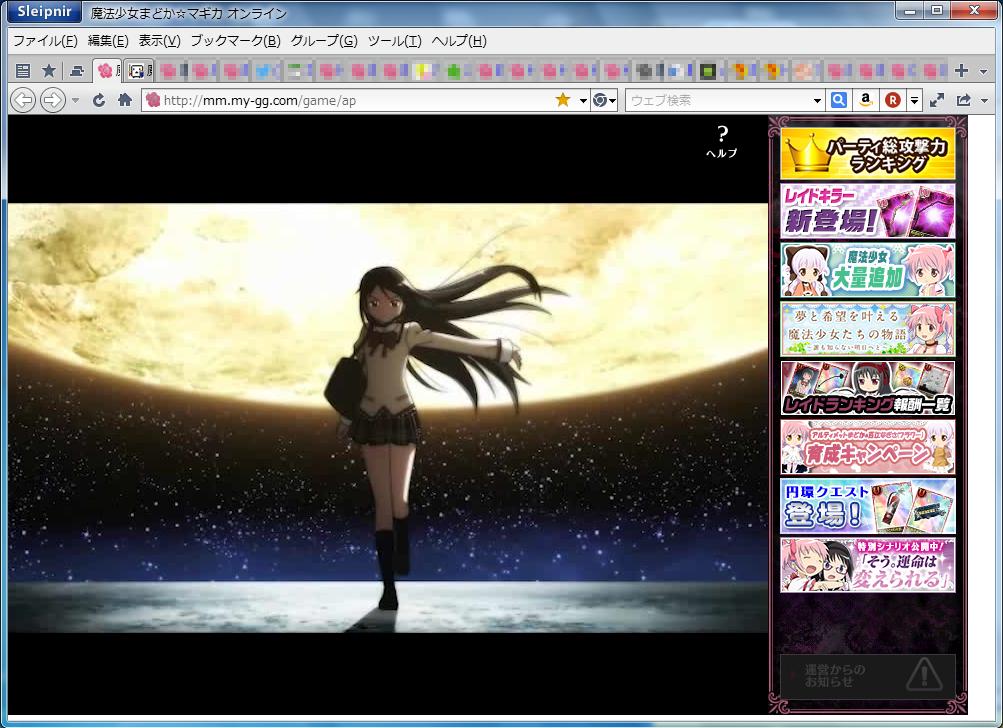Screen dimensions: 1003x728
Task: Open the ツール(T) menu
Action: tap(395, 41)
